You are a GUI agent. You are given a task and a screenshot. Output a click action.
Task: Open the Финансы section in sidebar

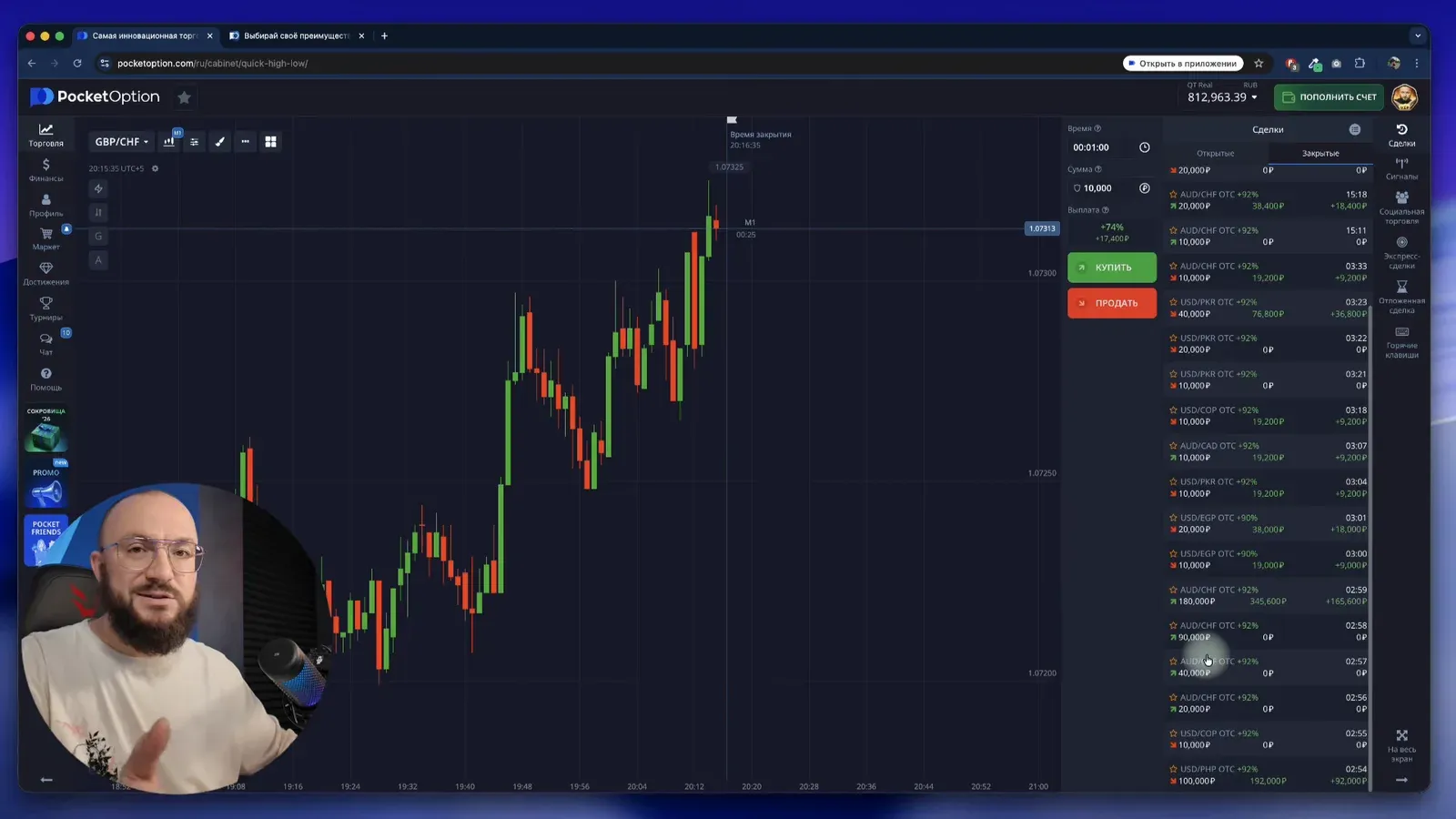[45, 170]
